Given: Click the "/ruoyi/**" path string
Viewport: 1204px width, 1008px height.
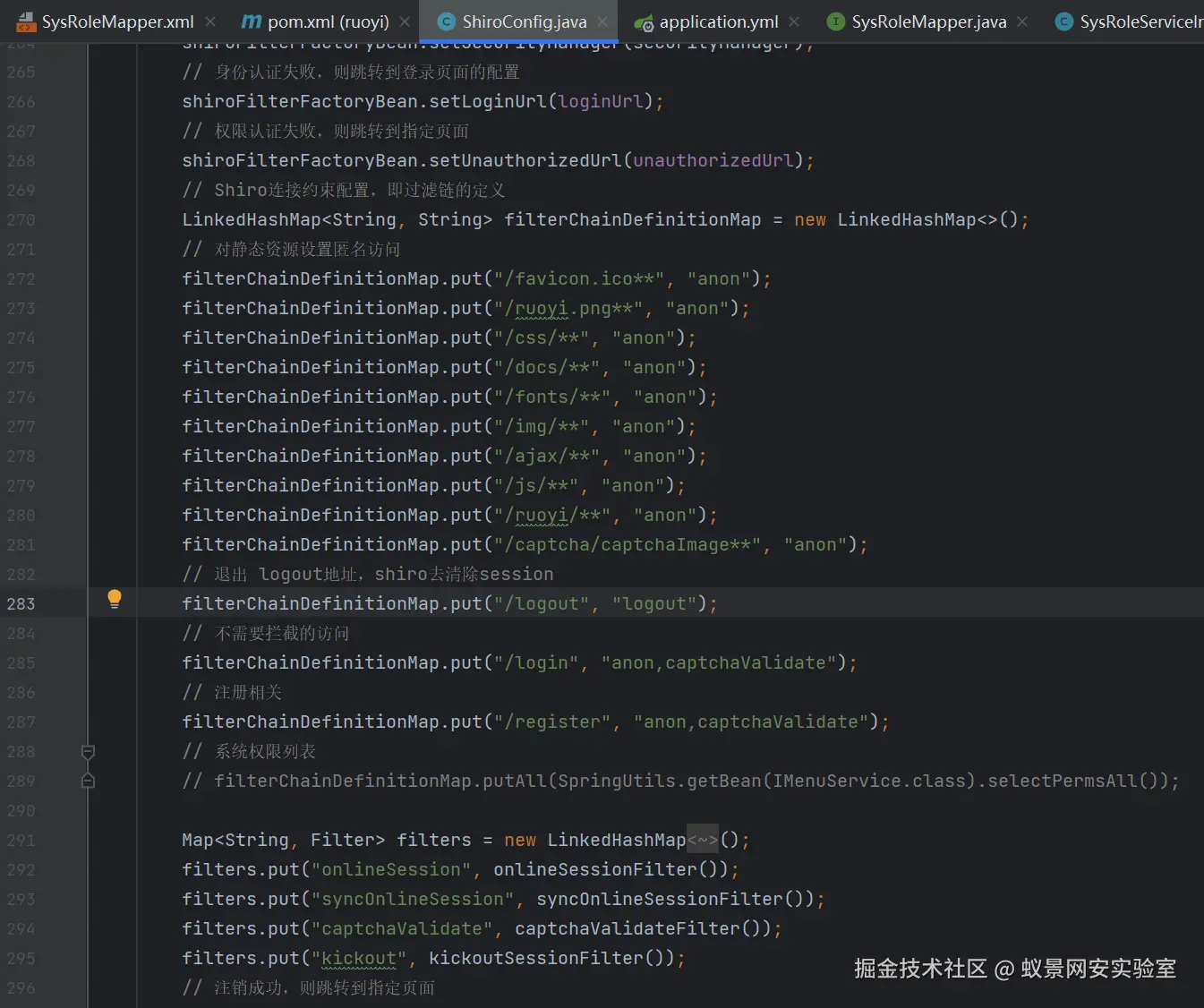Looking at the screenshot, I should pos(553,515).
